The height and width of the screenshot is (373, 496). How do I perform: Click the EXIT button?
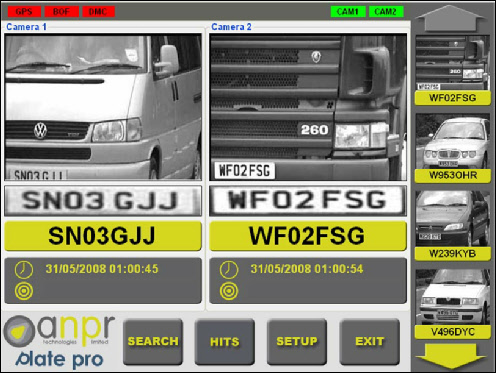(370, 342)
